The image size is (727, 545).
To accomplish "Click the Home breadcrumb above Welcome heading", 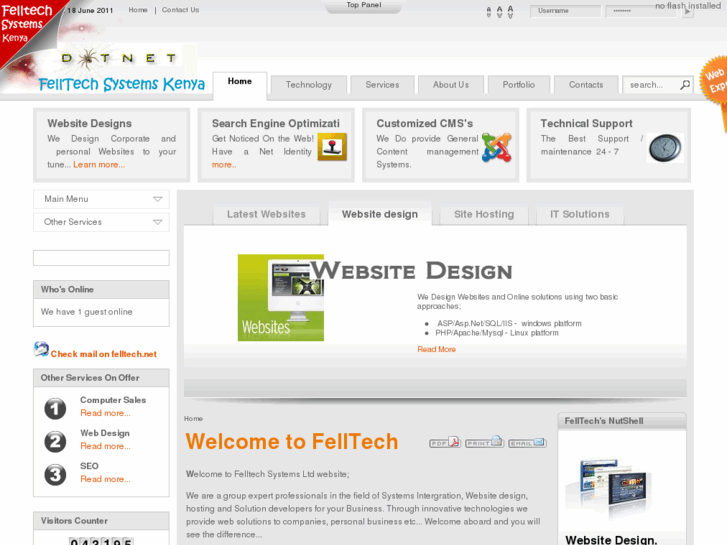I will pyautogui.click(x=193, y=419).
